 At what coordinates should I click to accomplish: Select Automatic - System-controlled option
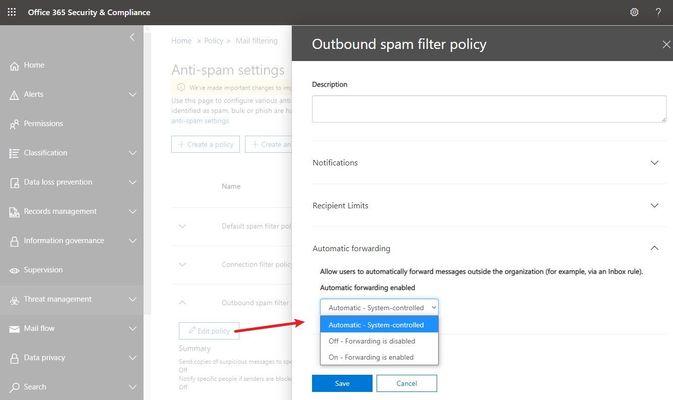click(379, 325)
